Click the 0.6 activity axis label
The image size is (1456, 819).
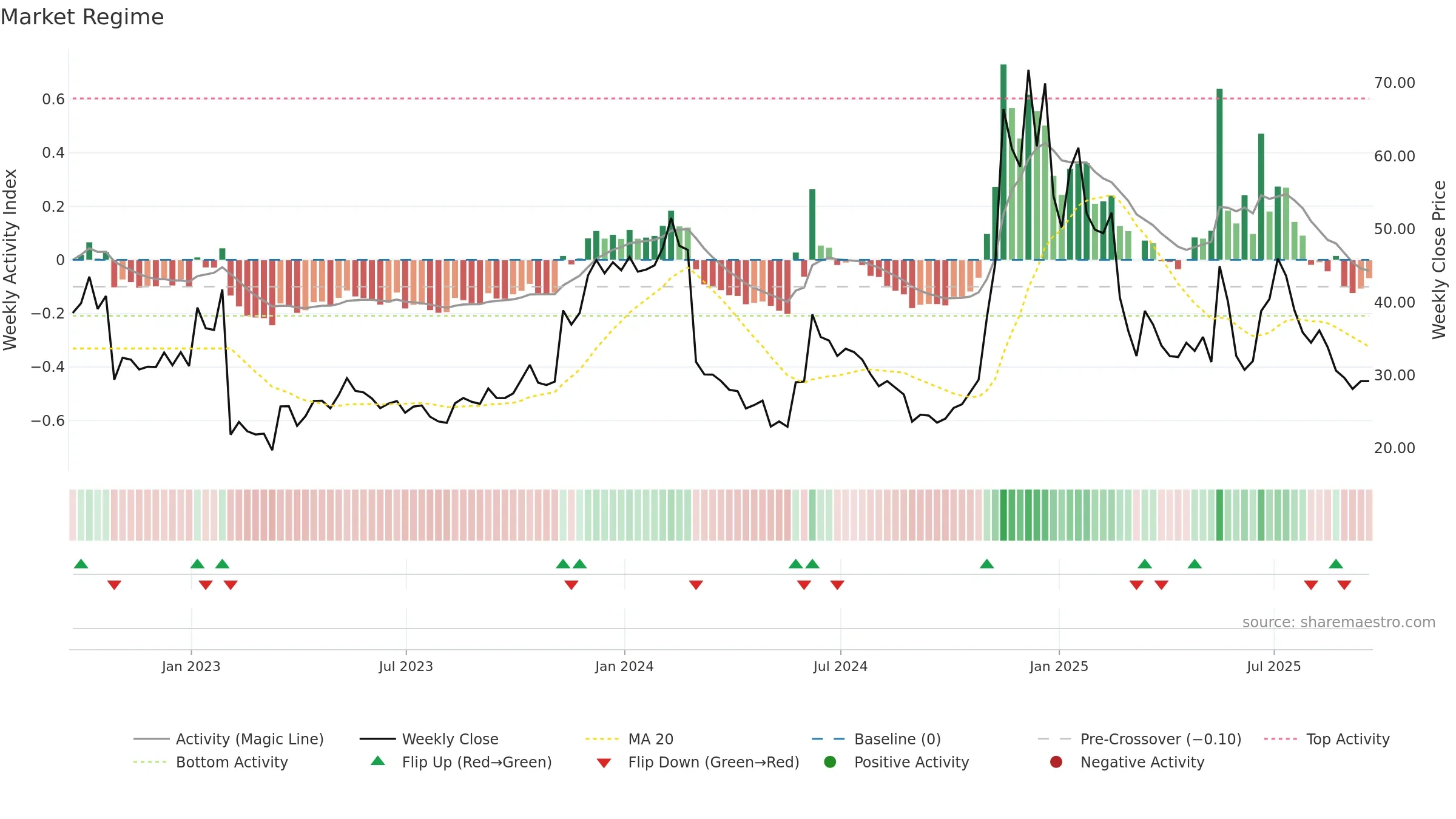click(53, 99)
